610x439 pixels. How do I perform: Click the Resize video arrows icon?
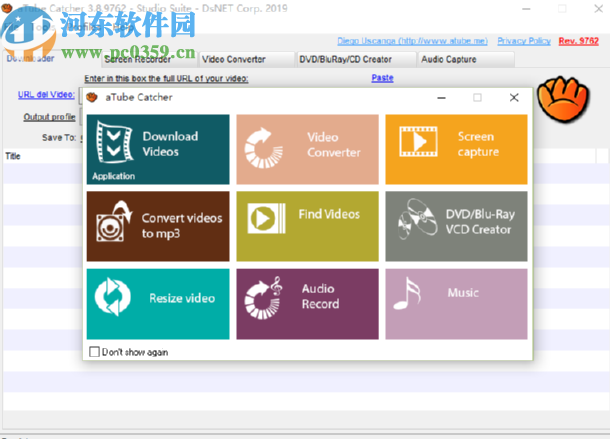click(112, 297)
